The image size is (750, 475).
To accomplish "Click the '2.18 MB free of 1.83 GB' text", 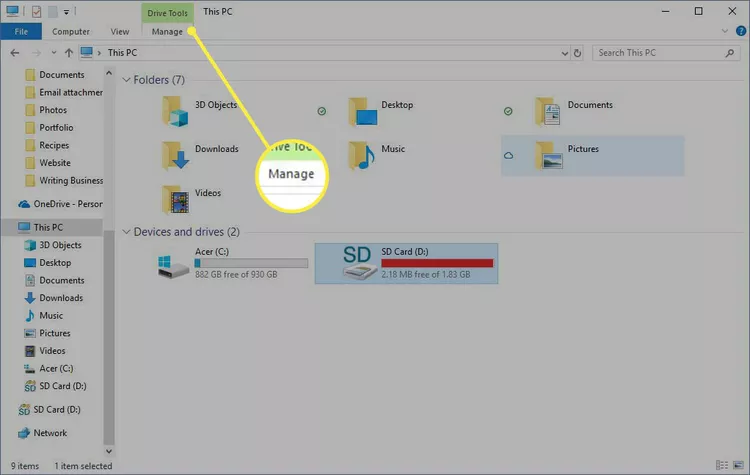I will coord(426,275).
